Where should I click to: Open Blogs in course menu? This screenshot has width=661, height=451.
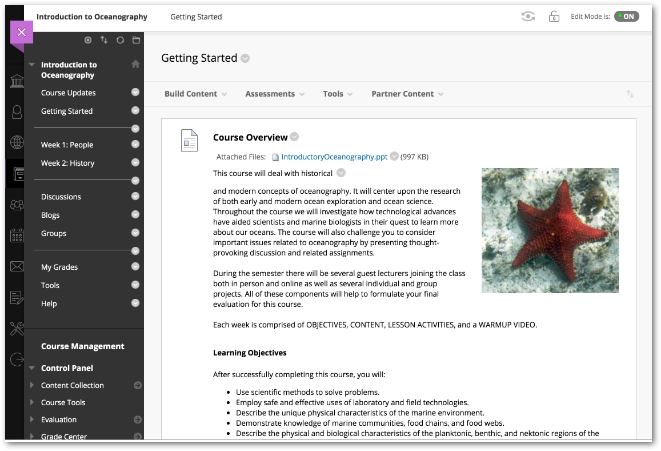pyautogui.click(x=50, y=215)
